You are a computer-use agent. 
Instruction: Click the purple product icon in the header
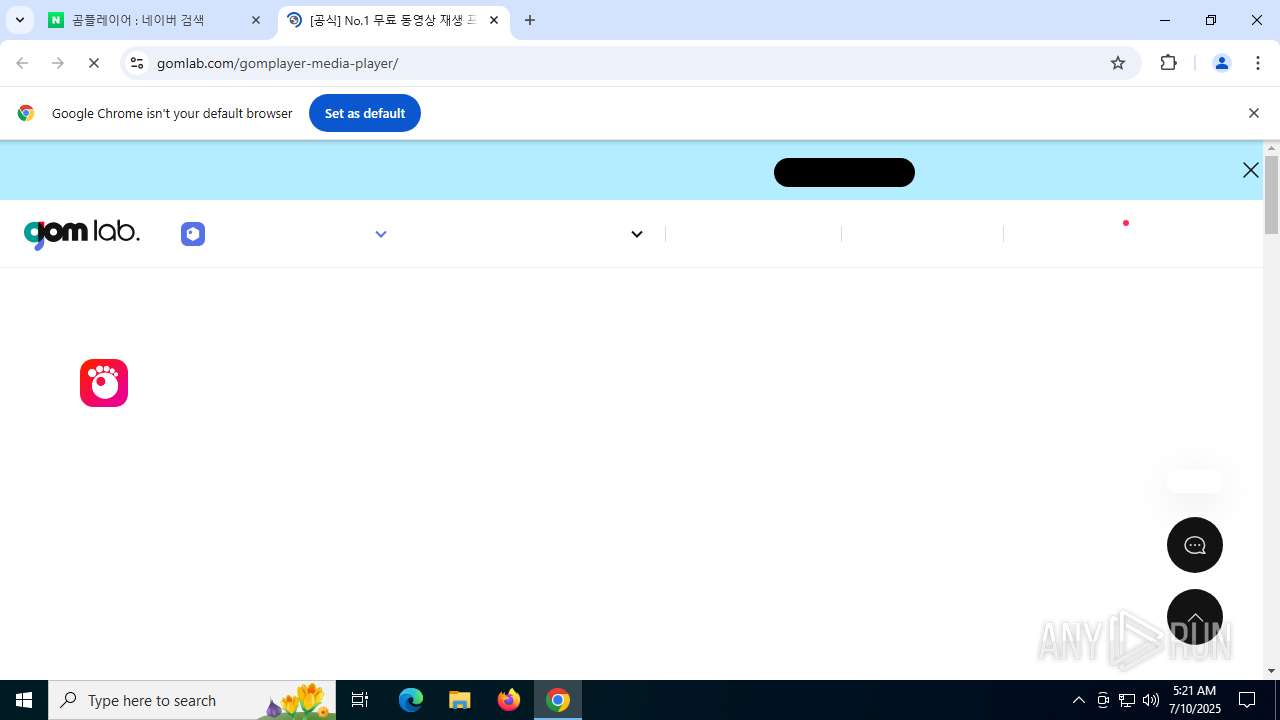(193, 234)
